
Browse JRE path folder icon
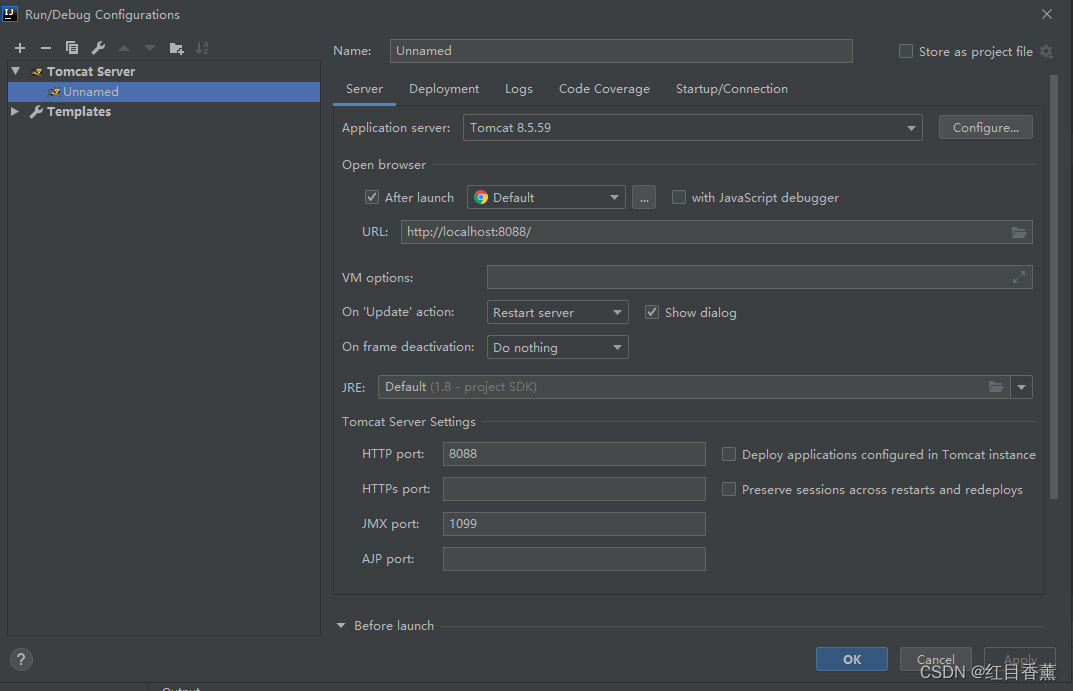996,387
